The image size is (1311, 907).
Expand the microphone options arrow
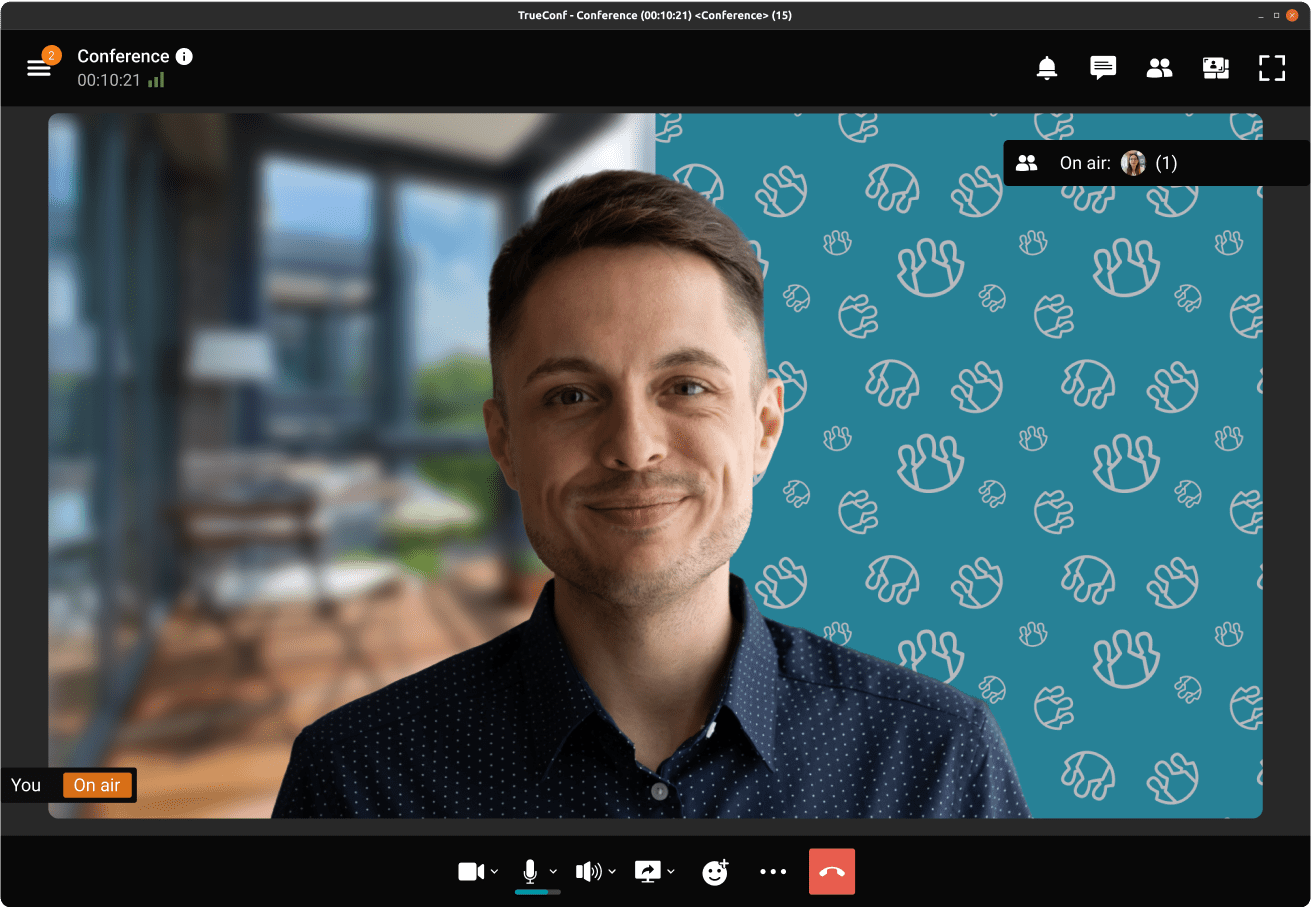(x=554, y=872)
